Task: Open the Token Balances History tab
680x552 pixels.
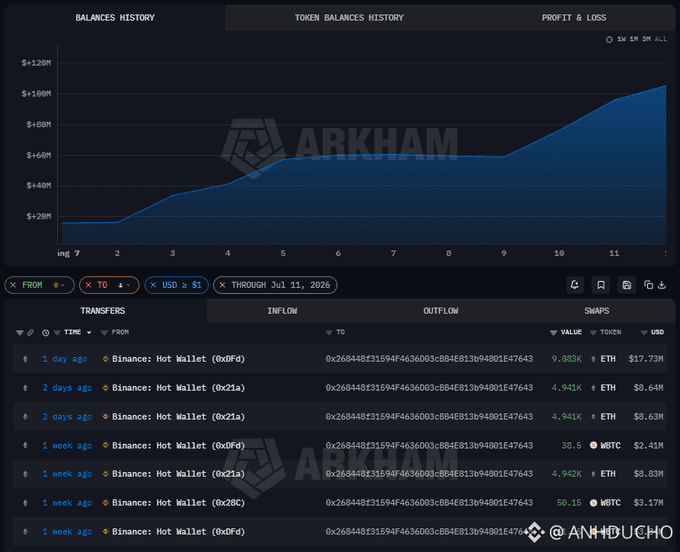Action: pyautogui.click(x=349, y=18)
